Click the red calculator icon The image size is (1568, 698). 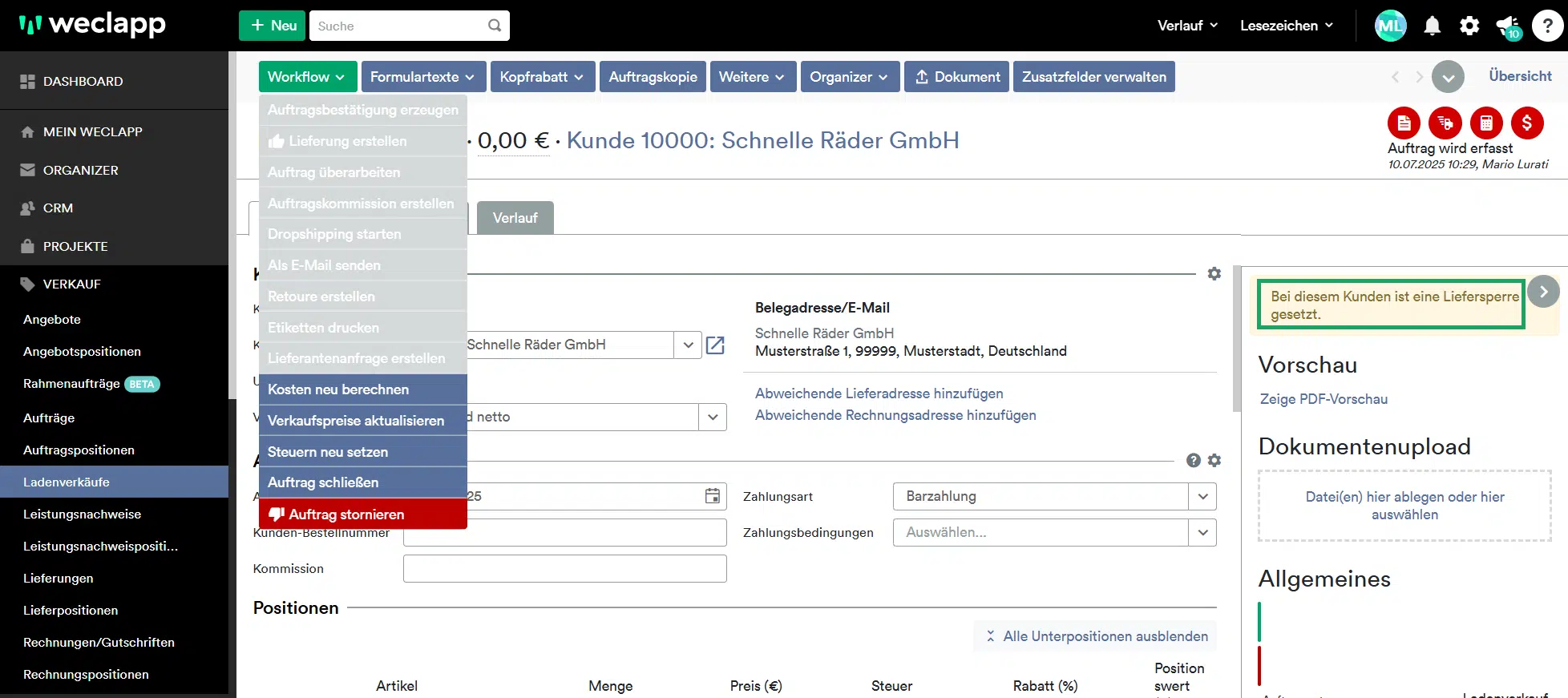click(1486, 123)
